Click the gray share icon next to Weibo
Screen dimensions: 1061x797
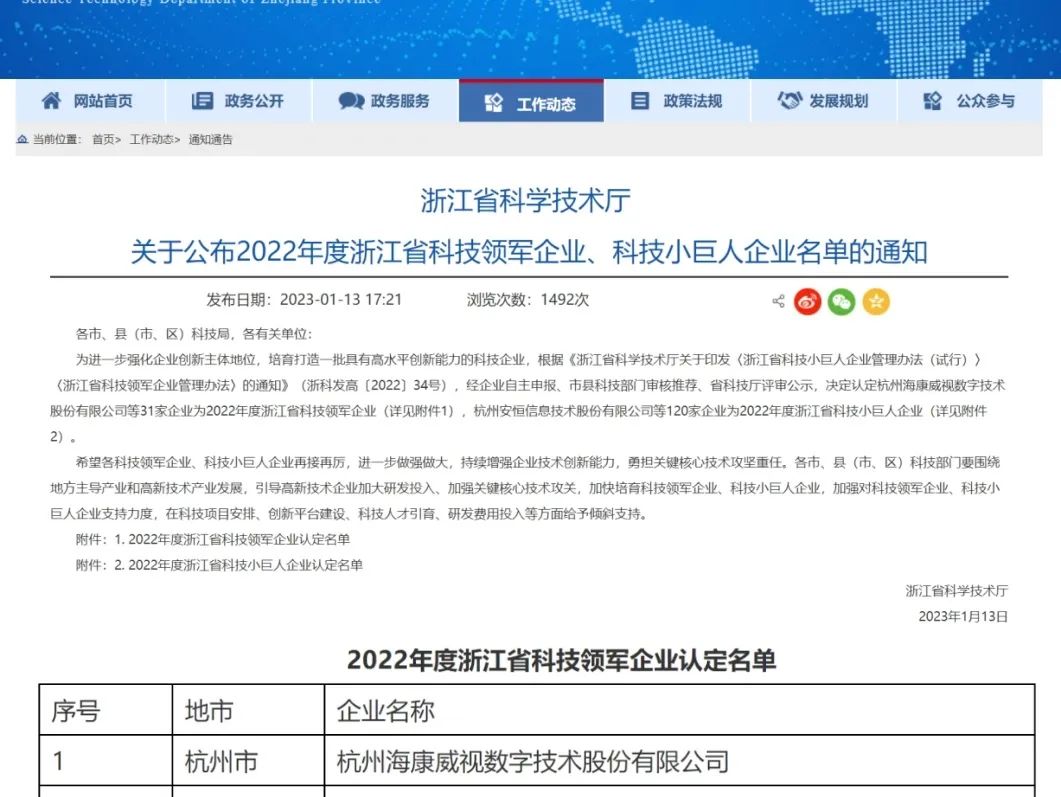point(778,301)
